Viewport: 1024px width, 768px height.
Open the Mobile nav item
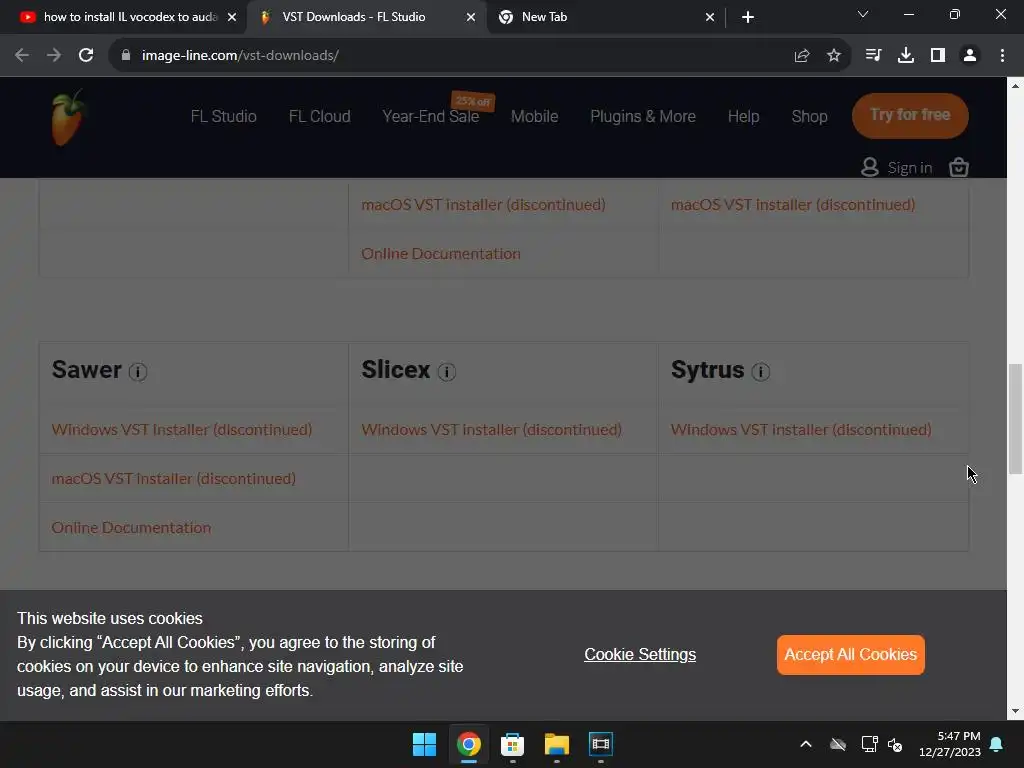coord(534,116)
